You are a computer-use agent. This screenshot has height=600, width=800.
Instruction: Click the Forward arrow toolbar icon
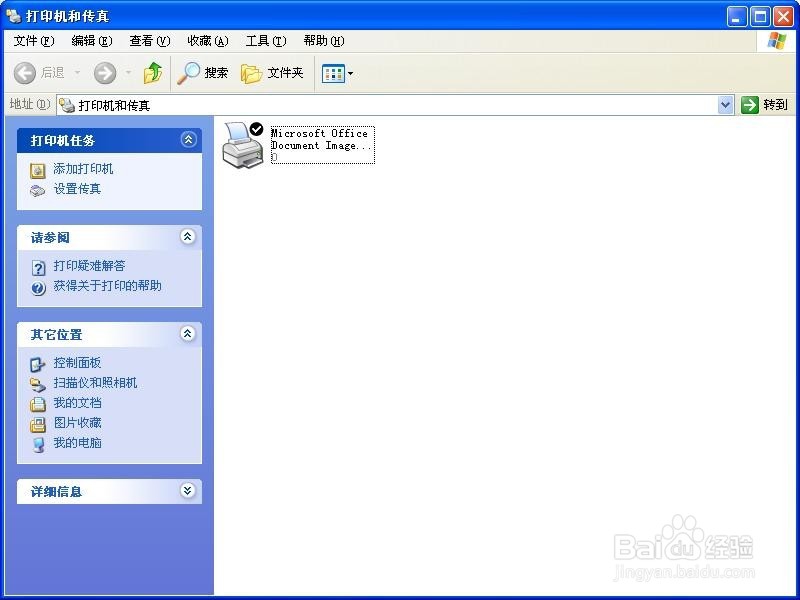[x=105, y=73]
